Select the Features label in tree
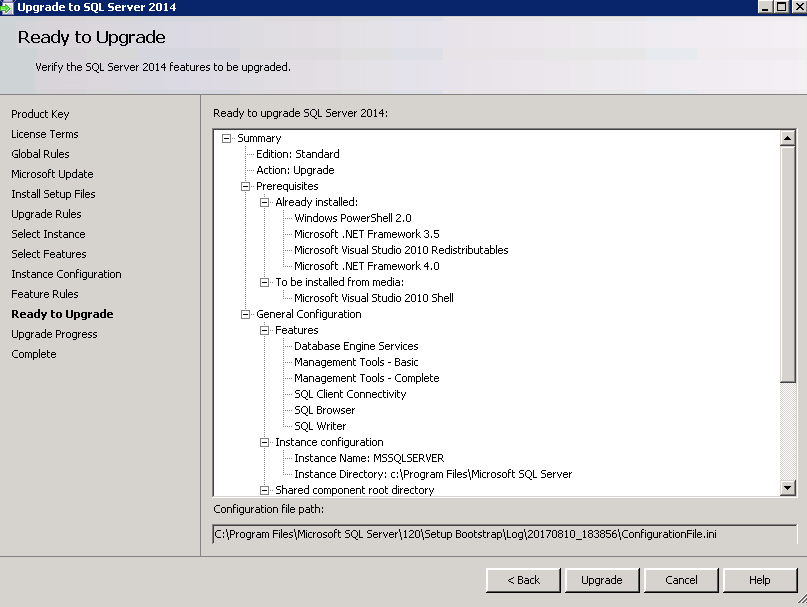This screenshot has height=607, width=807. pyautogui.click(x=296, y=330)
